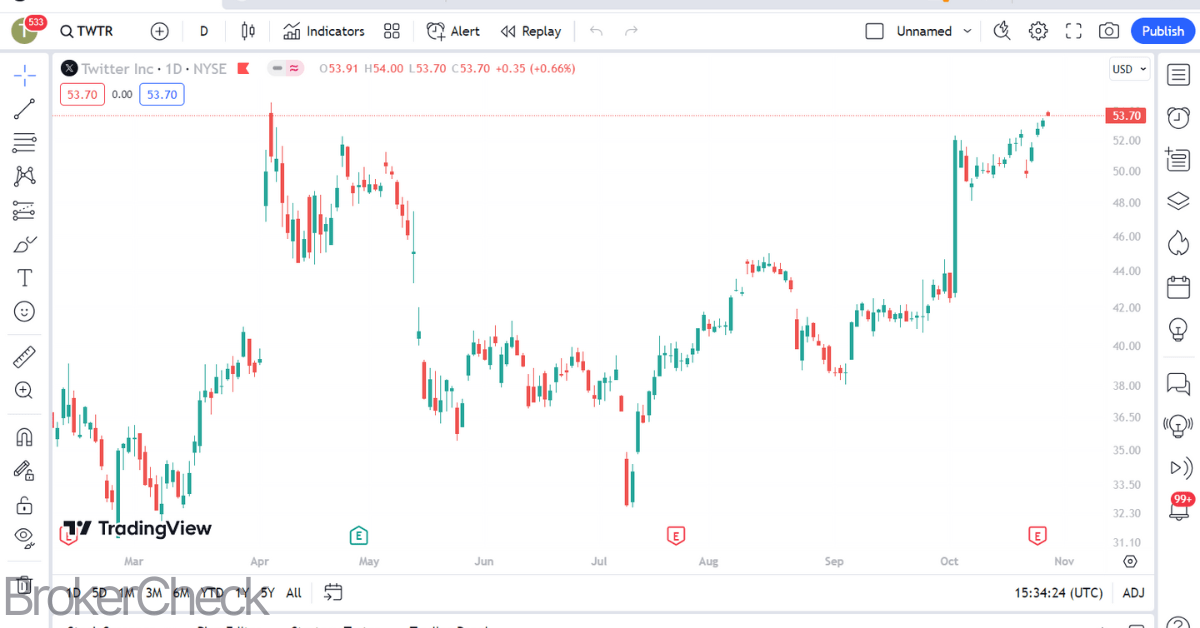Select the layout square icon
The width and height of the screenshot is (1200, 628).
(x=874, y=31)
